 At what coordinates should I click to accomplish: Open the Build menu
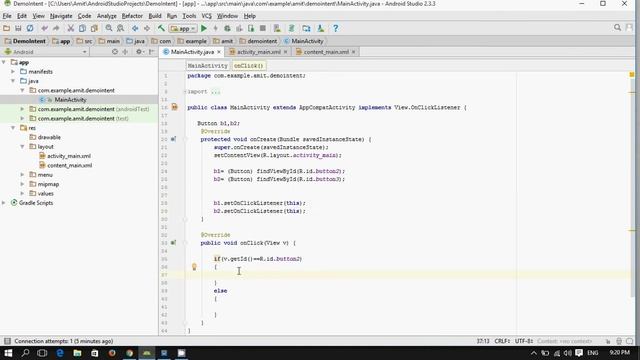pos(155,16)
